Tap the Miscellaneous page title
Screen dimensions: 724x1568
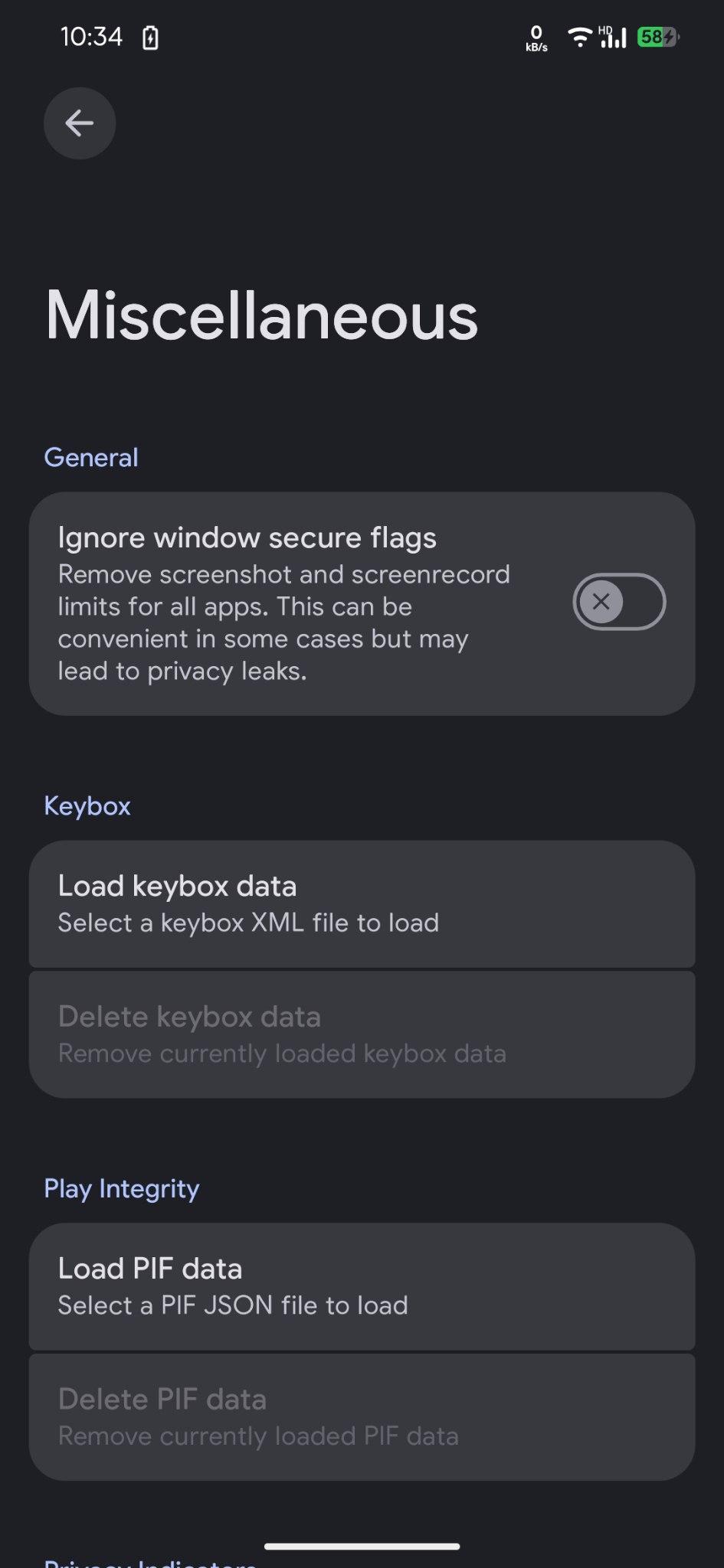click(261, 315)
